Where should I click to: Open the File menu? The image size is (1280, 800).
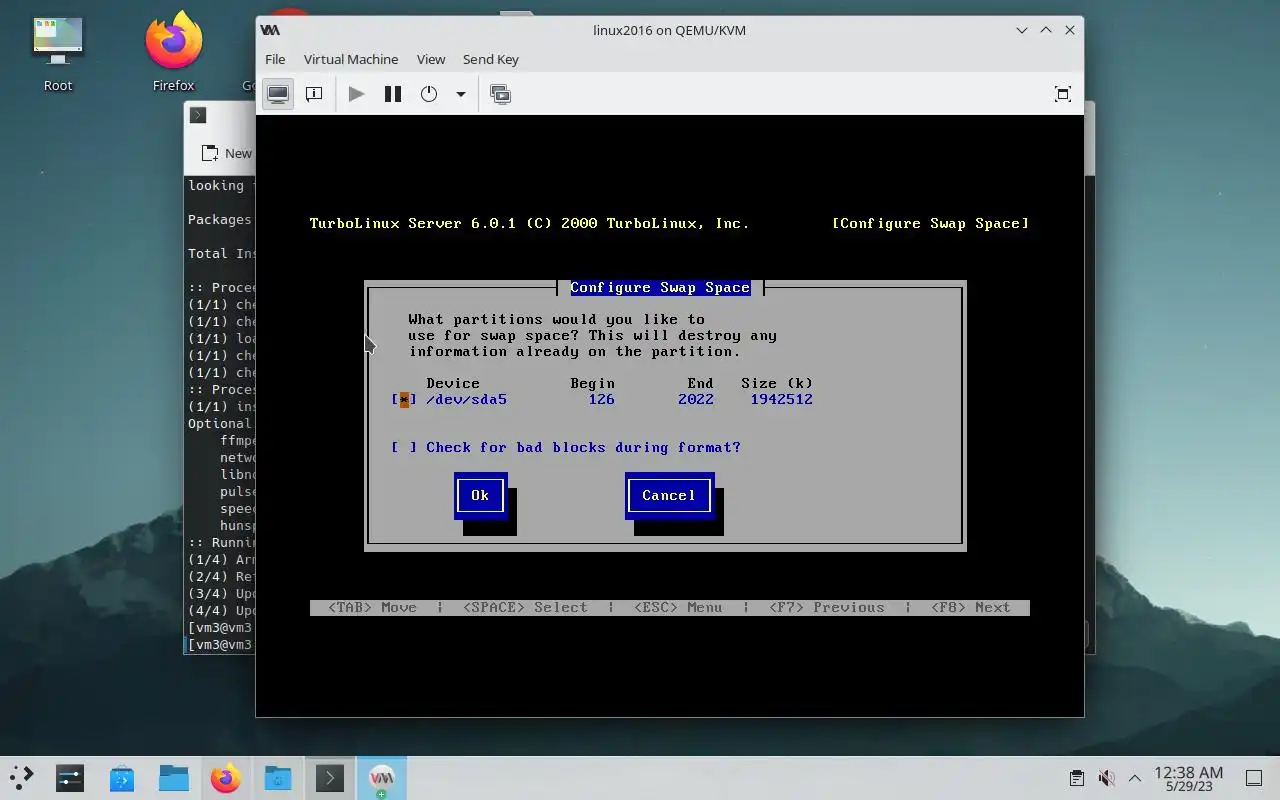pyautogui.click(x=275, y=59)
